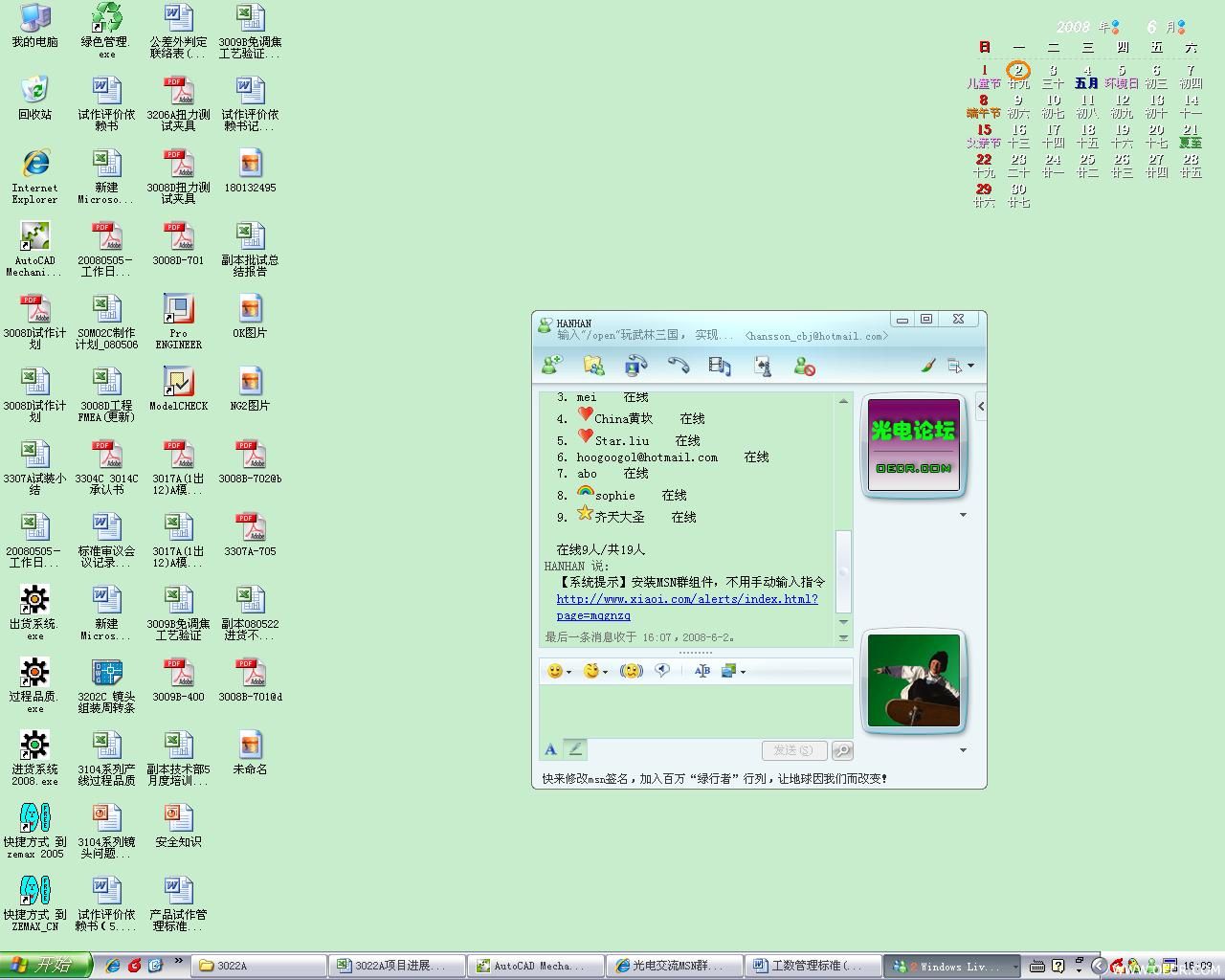The image size is (1225, 980).
Task: Click the contact's display picture thumbnail
Action: (x=914, y=447)
